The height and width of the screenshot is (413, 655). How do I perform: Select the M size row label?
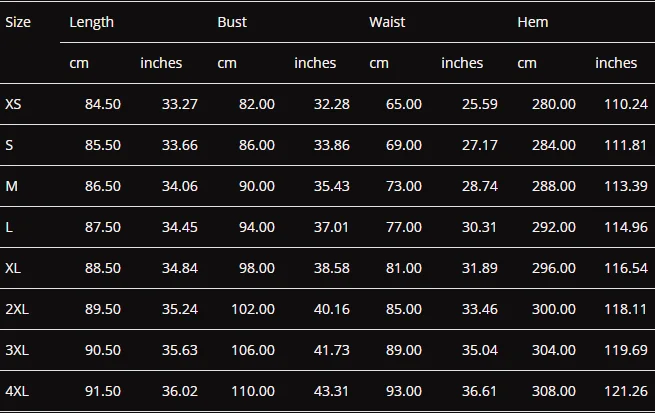12,186
